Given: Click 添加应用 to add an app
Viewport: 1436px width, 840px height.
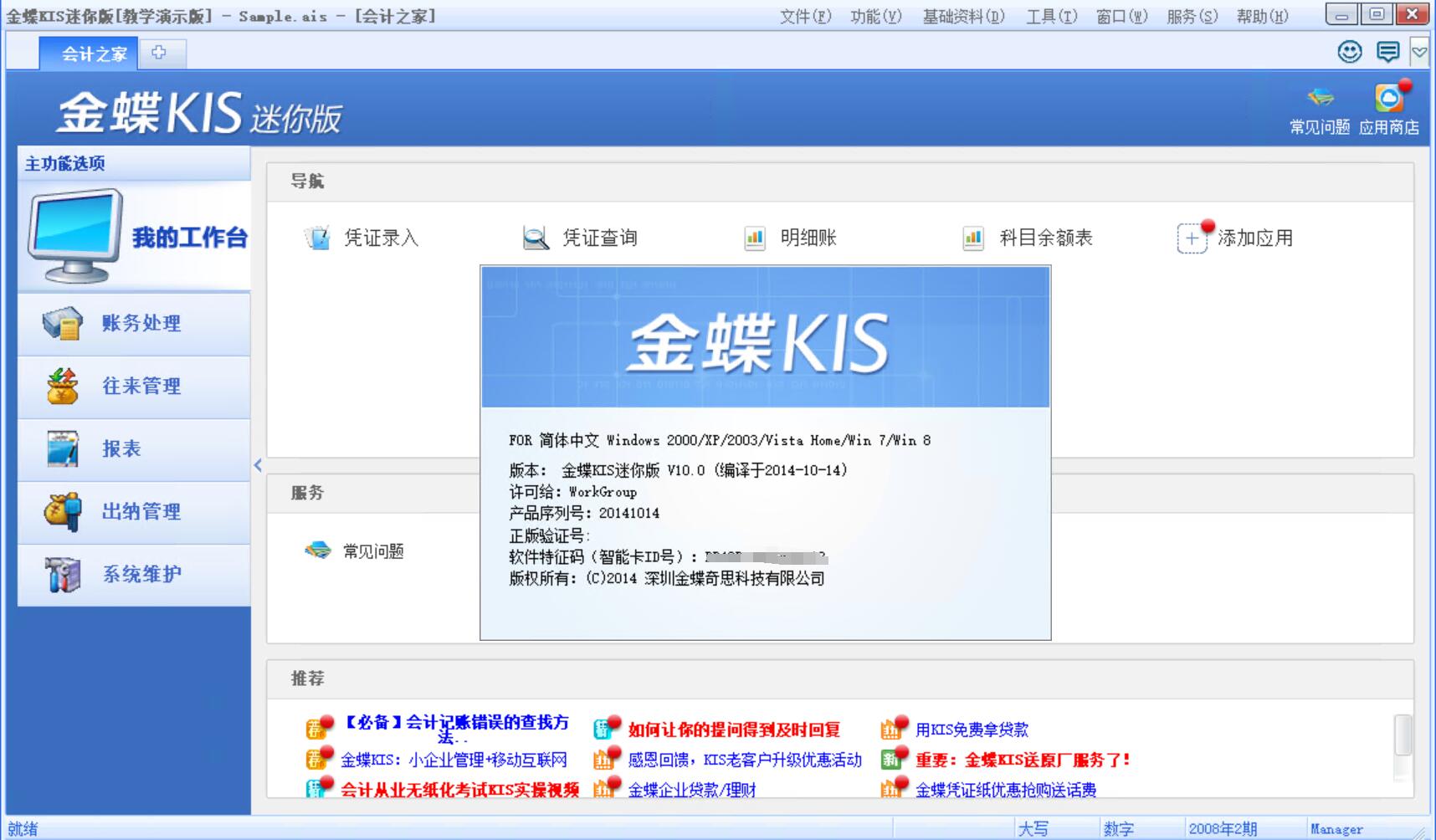Looking at the screenshot, I should pos(1236,238).
